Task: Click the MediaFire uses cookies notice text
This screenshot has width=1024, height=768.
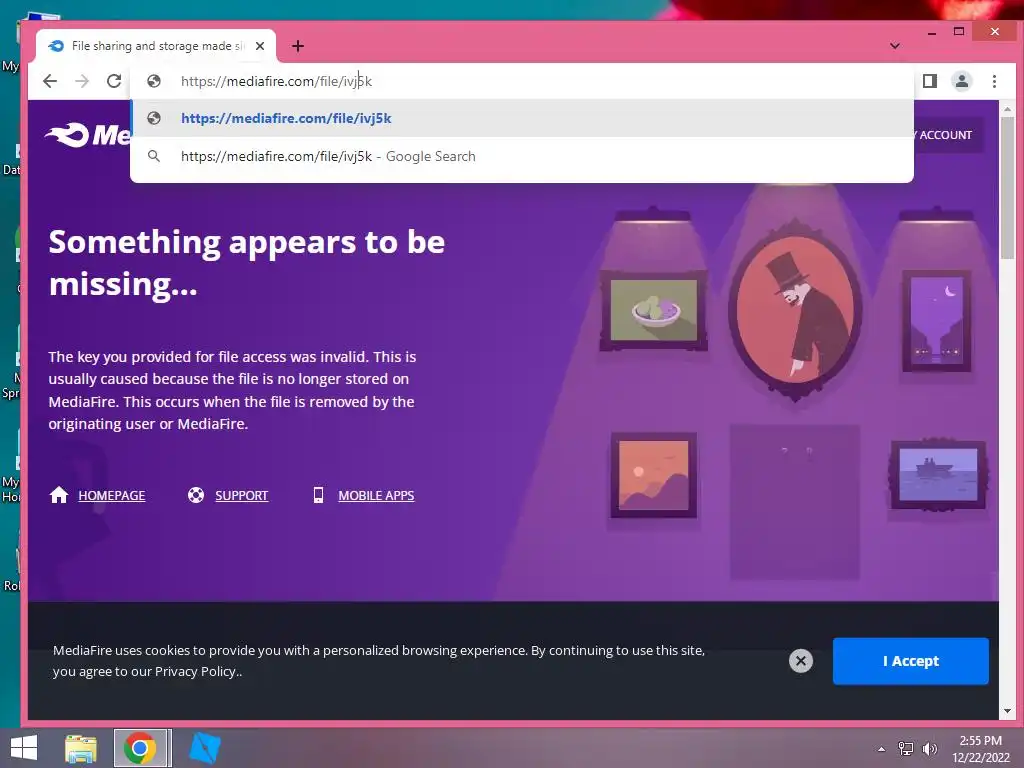Action: tap(379, 661)
